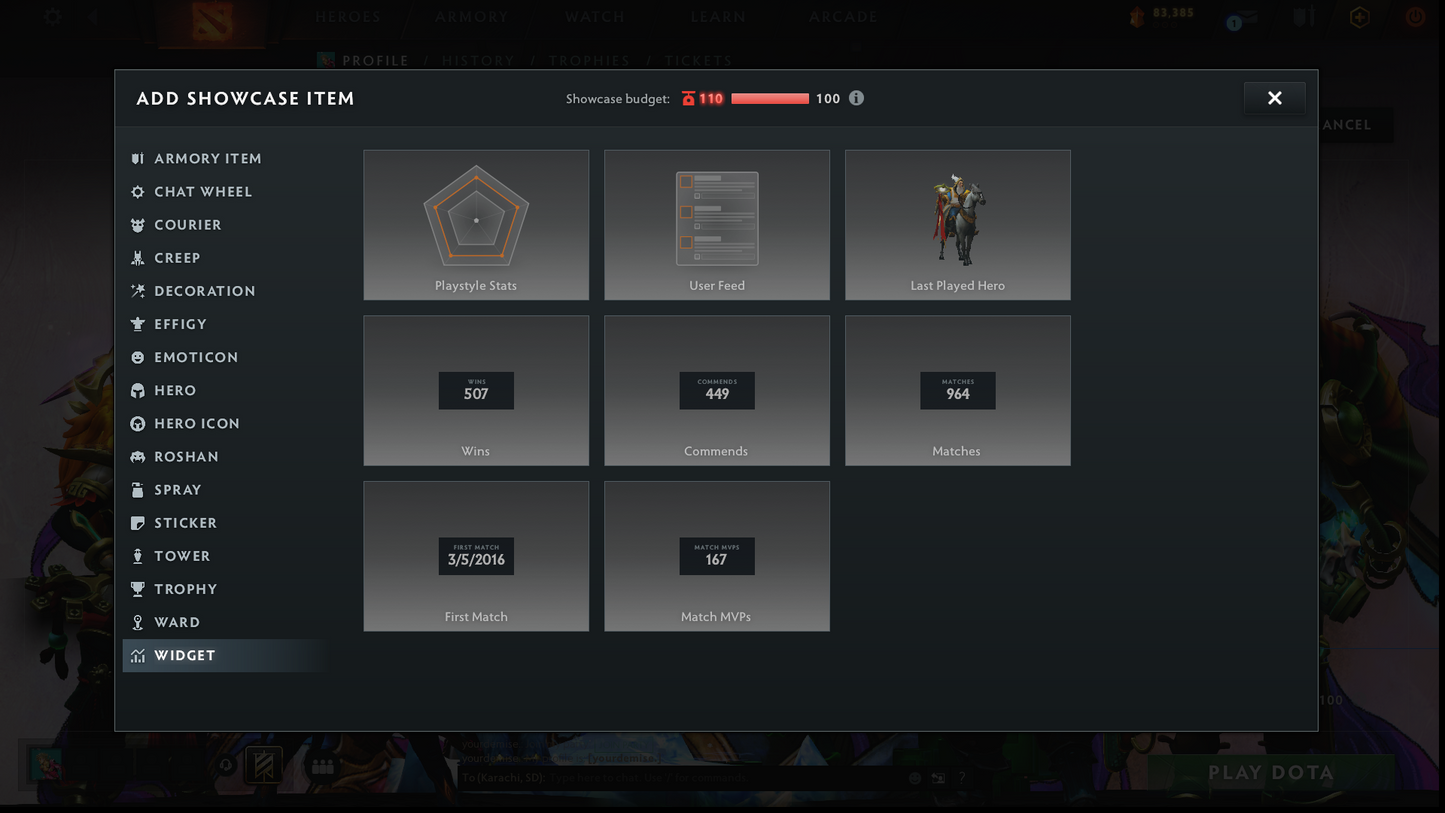Screen dimensions: 1445x813
Task: Click the Decoration sparkle icon
Action: (138, 291)
